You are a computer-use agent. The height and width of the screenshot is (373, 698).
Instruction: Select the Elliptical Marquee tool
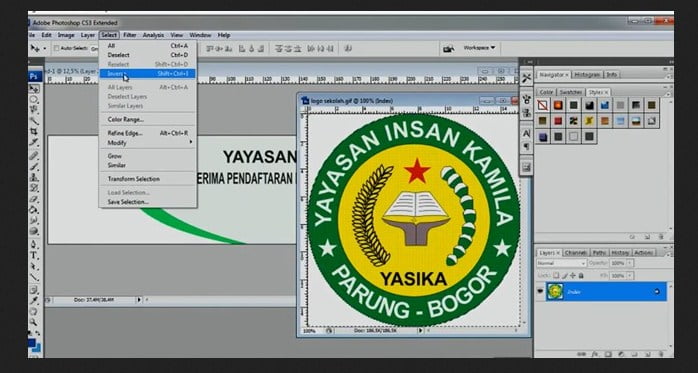coord(34,99)
